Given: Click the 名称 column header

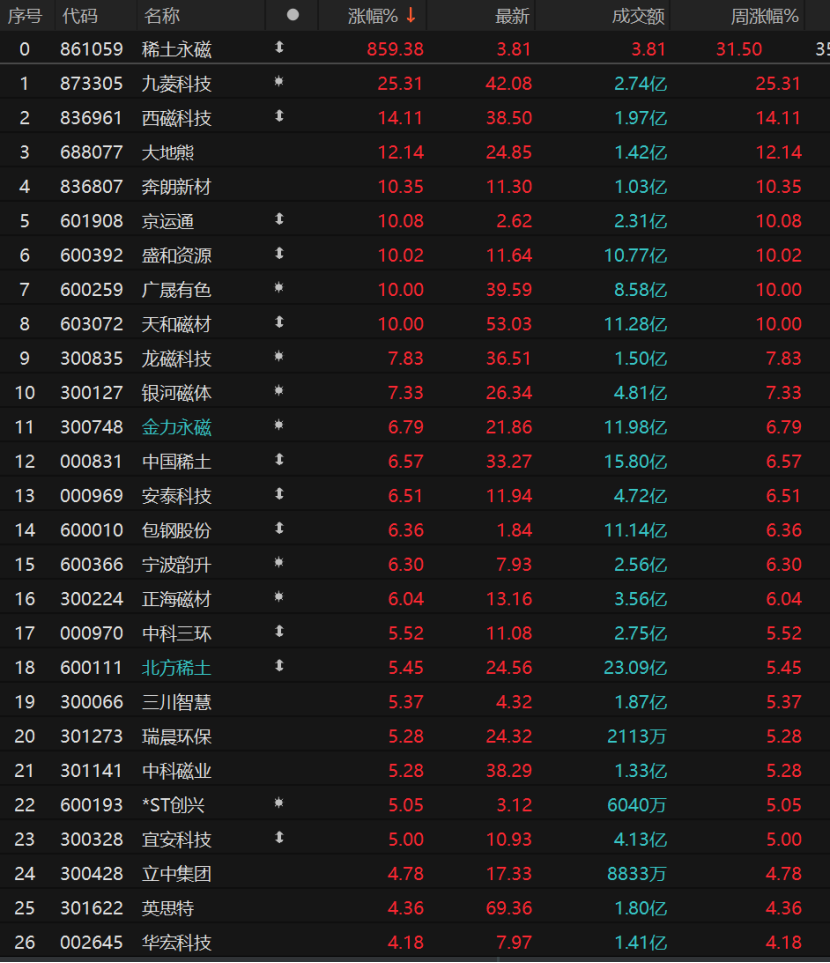Looking at the screenshot, I should coord(162,16).
